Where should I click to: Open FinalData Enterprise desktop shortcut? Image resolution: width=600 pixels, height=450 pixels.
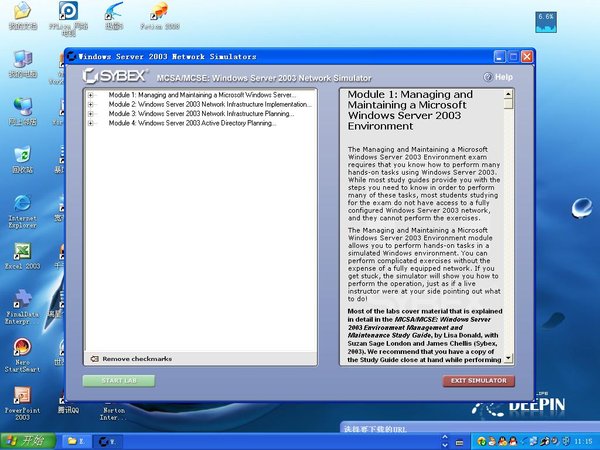point(23,307)
